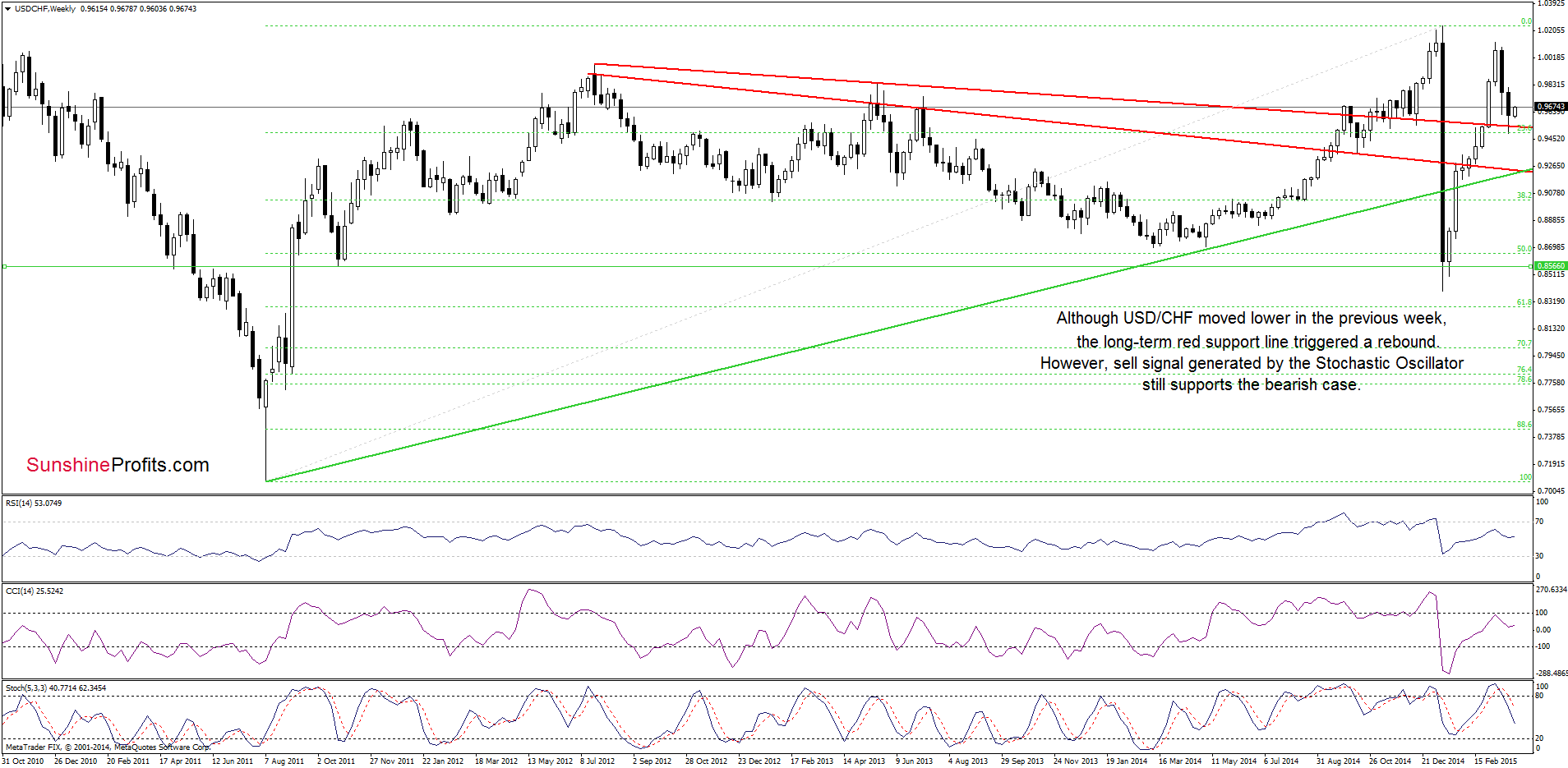The height and width of the screenshot is (768, 1568).
Task: Click date label 28 Oct 2012
Action: point(706,761)
